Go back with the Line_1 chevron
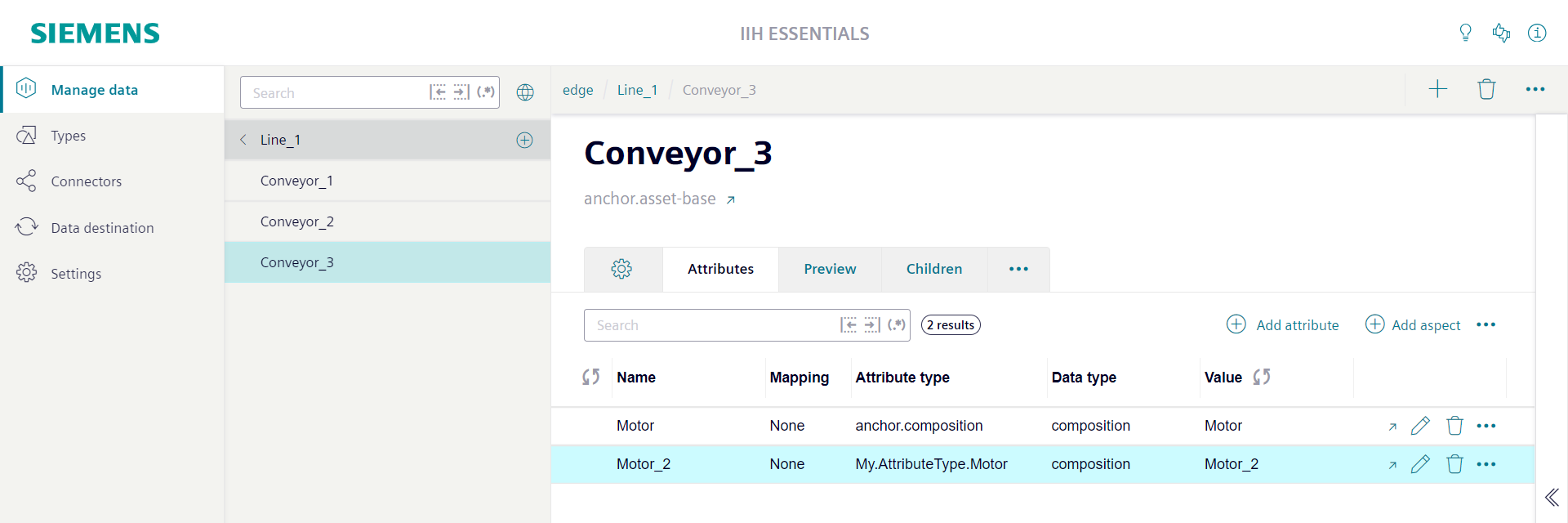The image size is (1568, 523). click(243, 140)
